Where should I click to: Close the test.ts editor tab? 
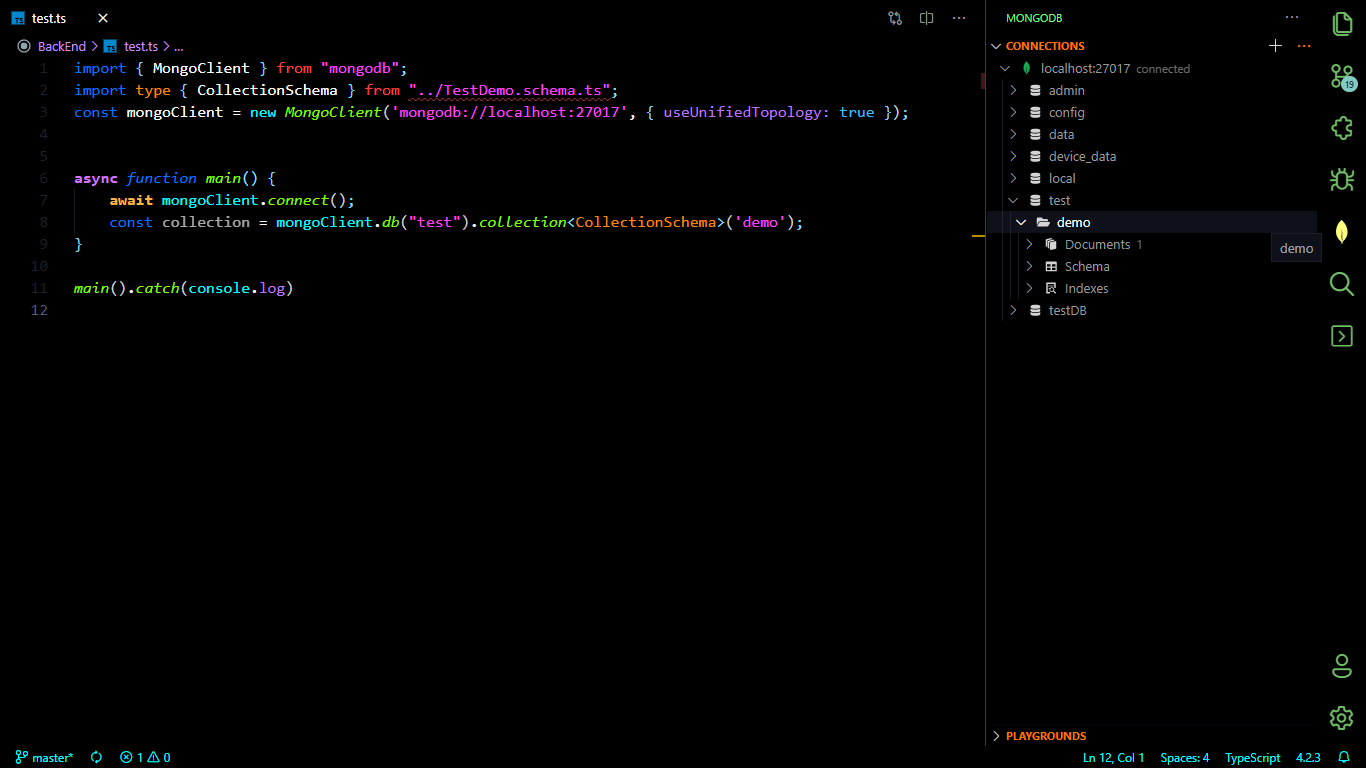[x=103, y=18]
